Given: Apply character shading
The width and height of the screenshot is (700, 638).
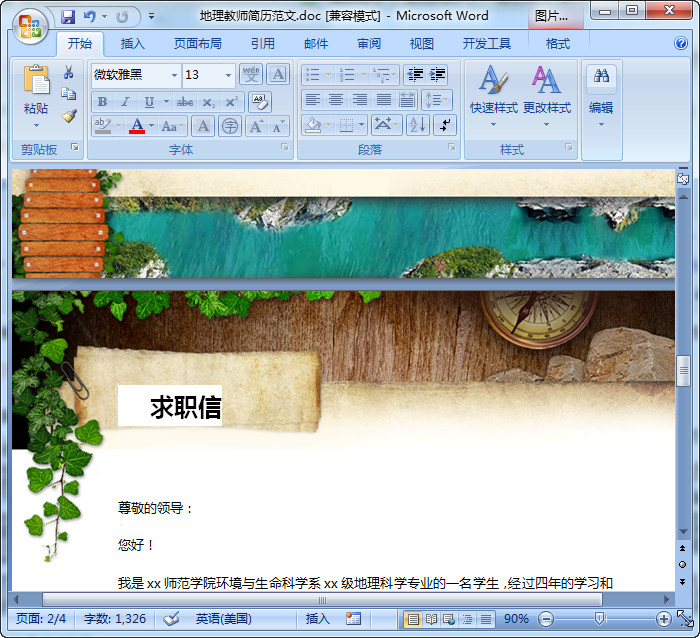Looking at the screenshot, I should coord(203,126).
